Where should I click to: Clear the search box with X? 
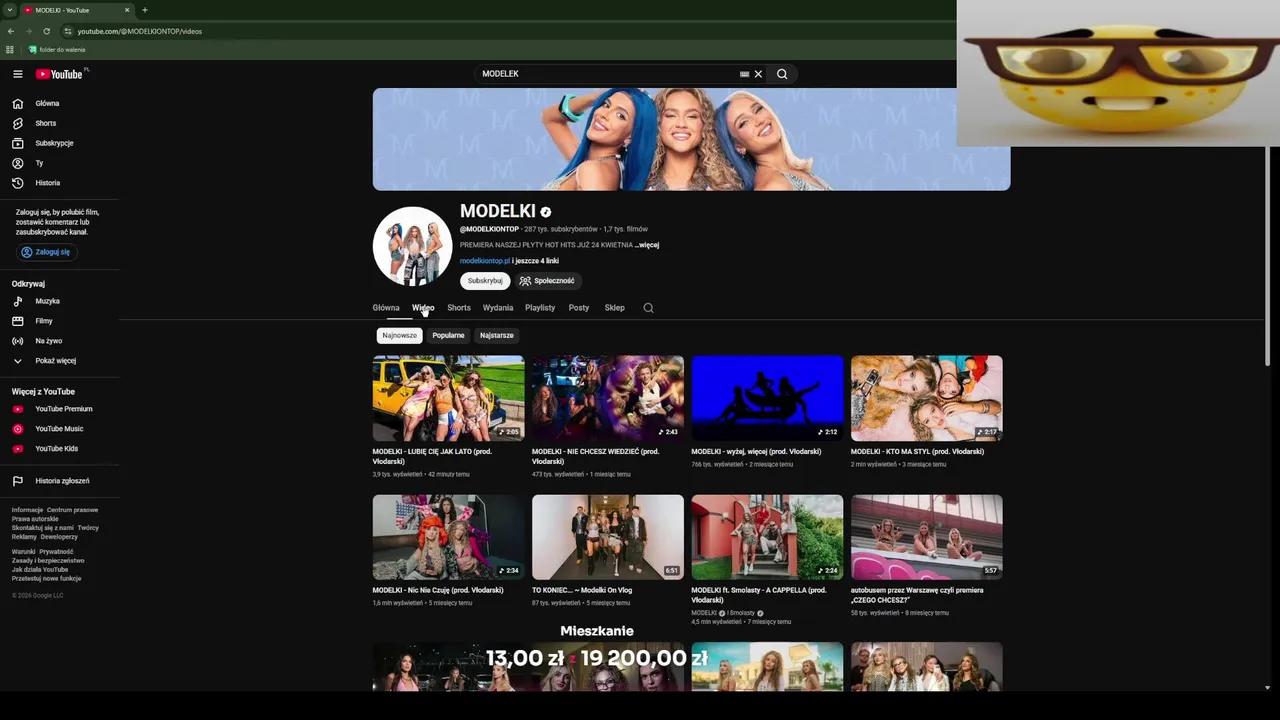pyautogui.click(x=758, y=74)
